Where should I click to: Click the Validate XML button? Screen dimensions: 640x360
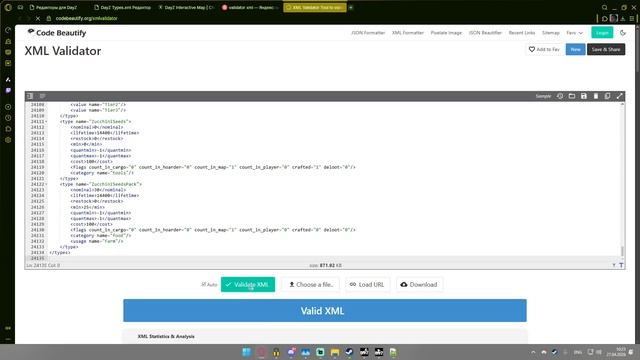point(248,284)
